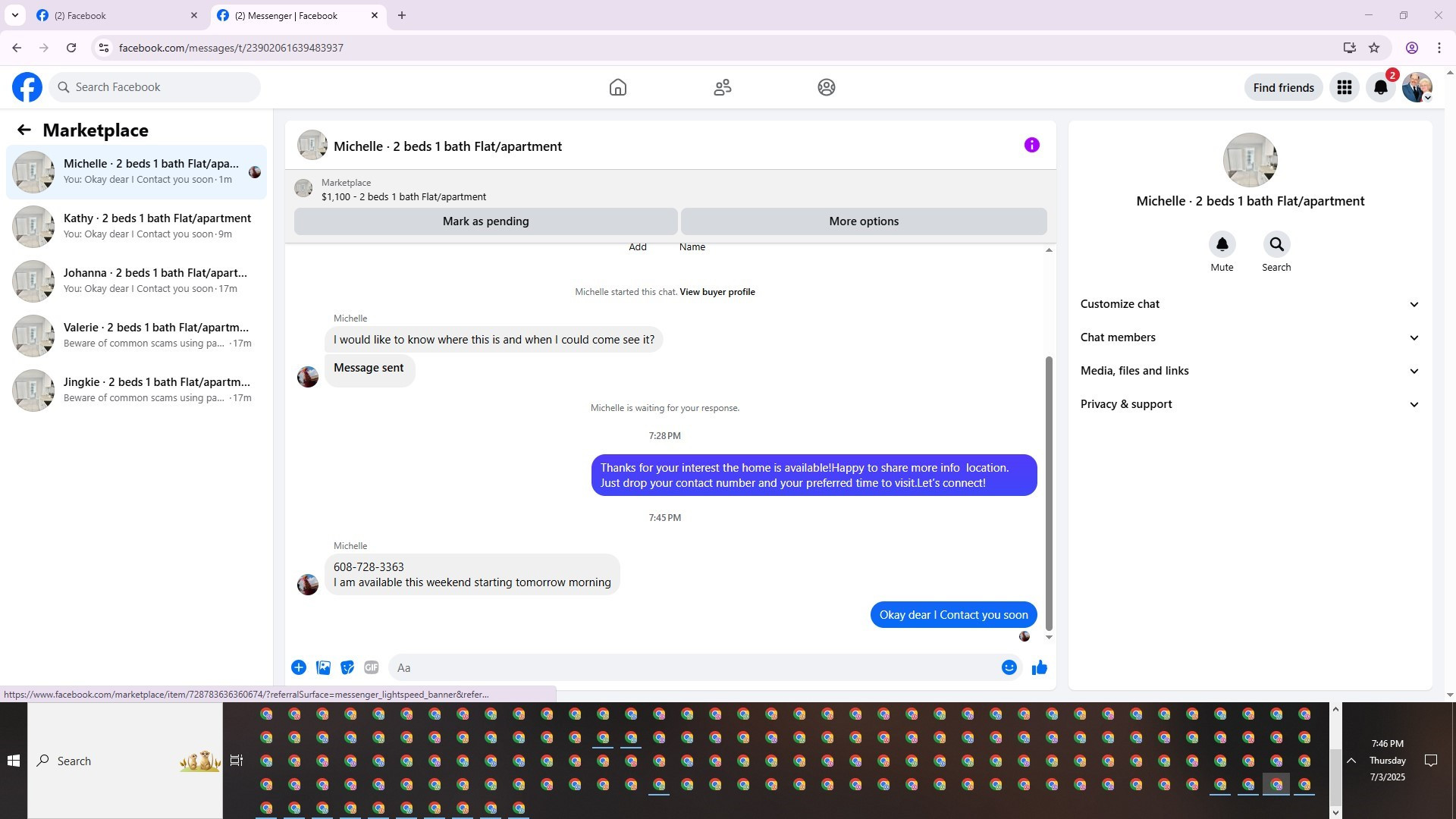Open chat Search magnifier icon

pyautogui.click(x=1276, y=244)
